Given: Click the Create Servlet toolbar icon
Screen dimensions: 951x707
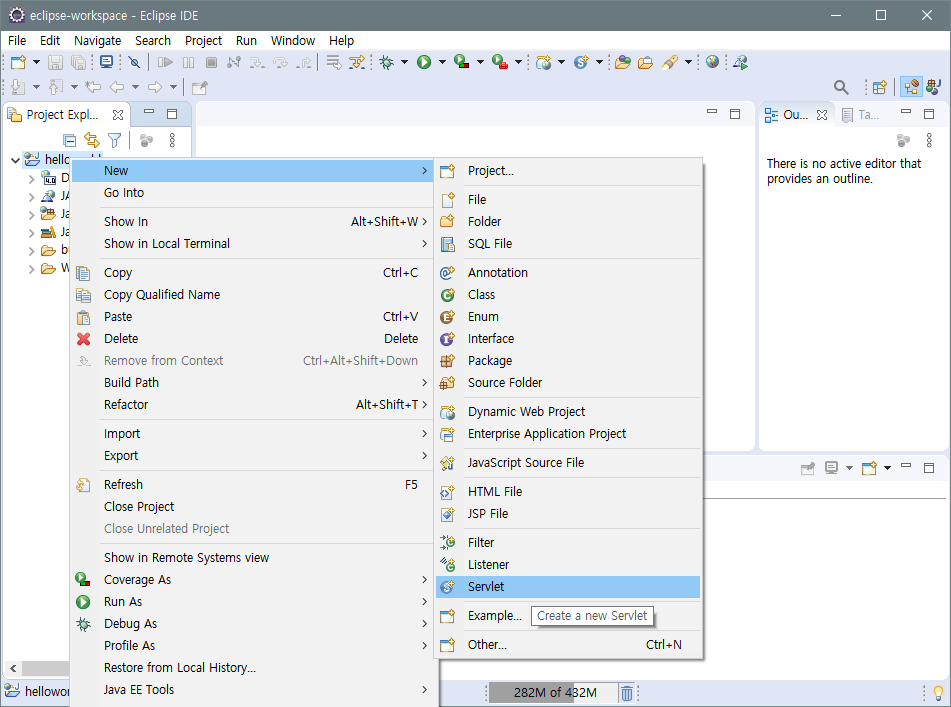Looking at the screenshot, I should (581, 62).
